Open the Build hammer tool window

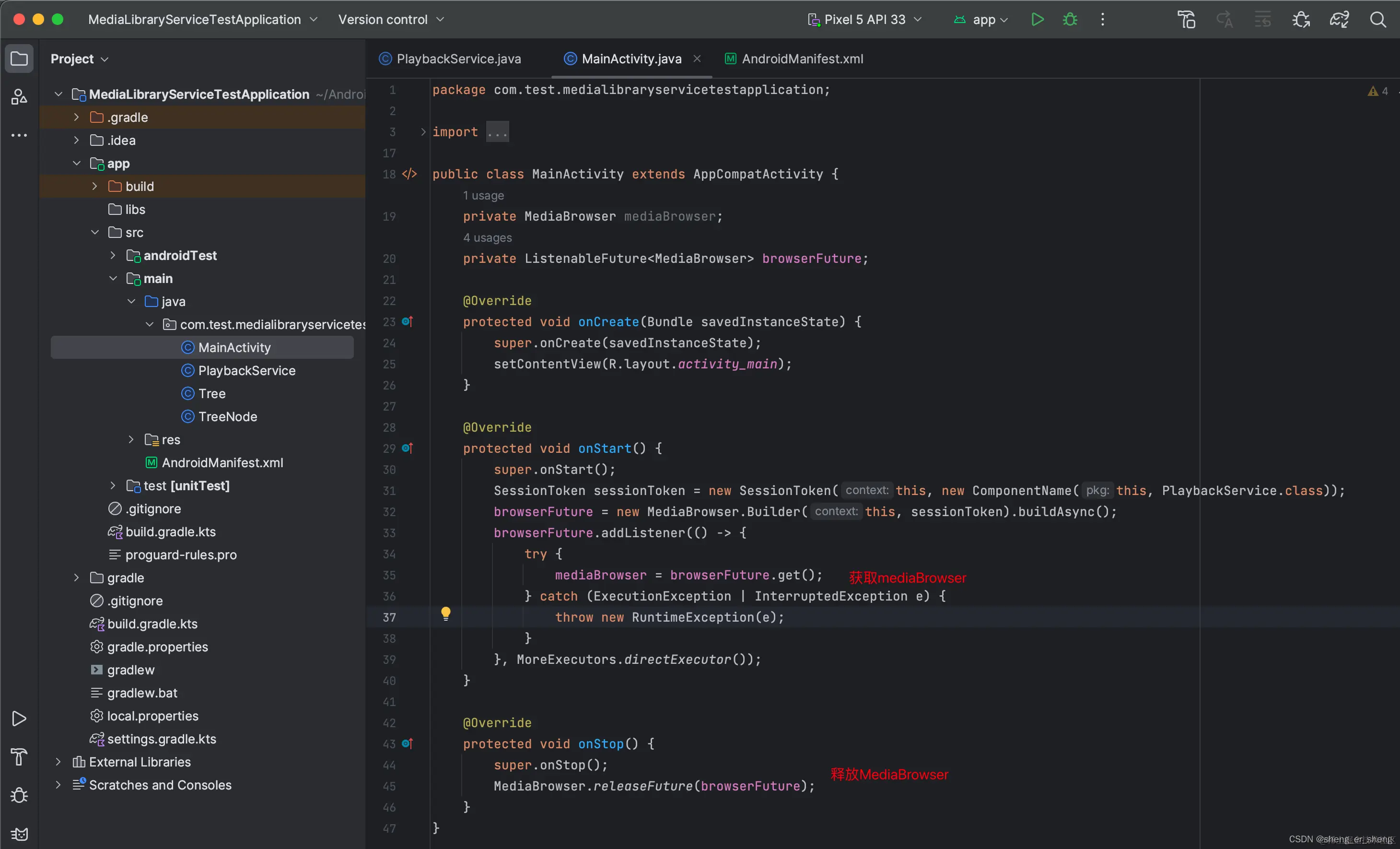click(x=19, y=757)
